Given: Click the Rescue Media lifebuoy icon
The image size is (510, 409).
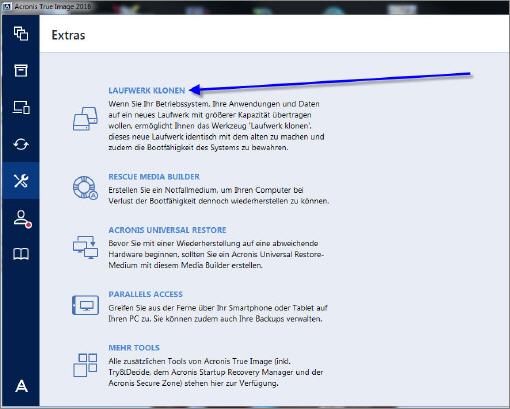Looking at the screenshot, I should [x=85, y=188].
